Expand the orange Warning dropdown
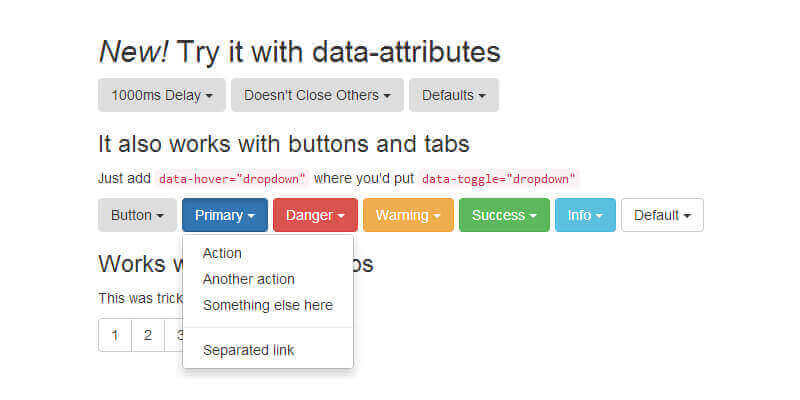 click(x=408, y=215)
